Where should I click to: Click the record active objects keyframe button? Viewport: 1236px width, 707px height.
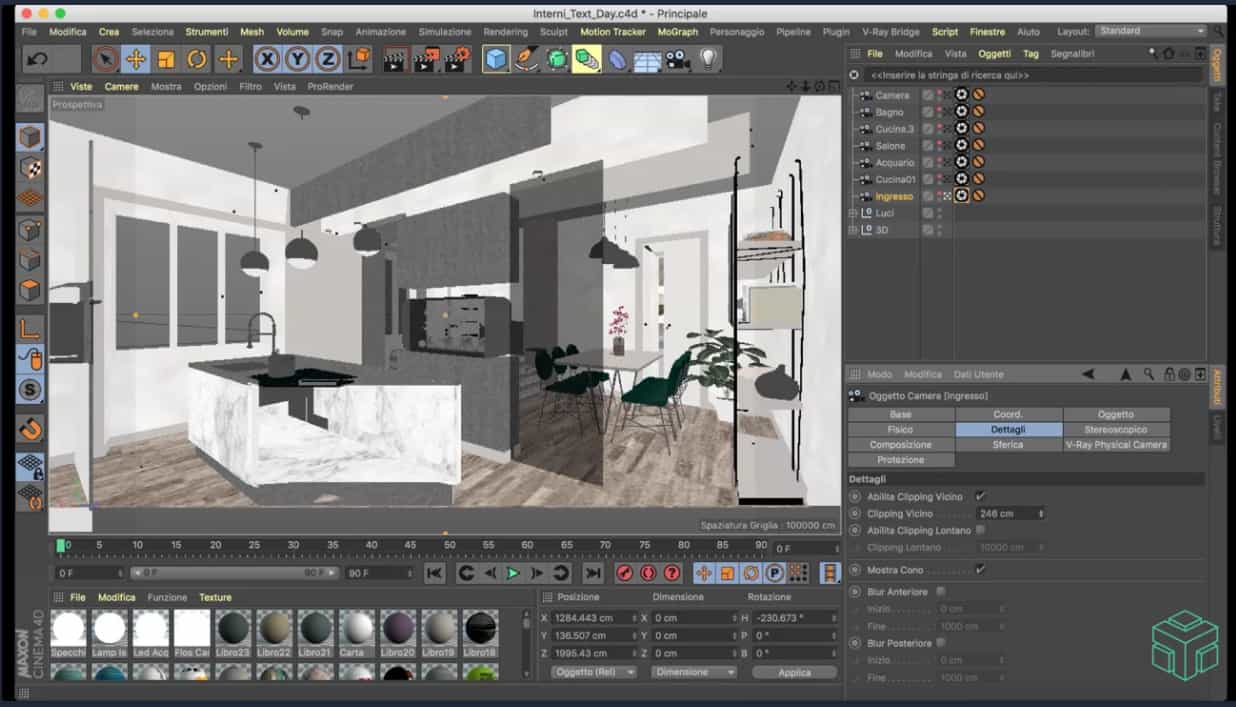coord(624,573)
